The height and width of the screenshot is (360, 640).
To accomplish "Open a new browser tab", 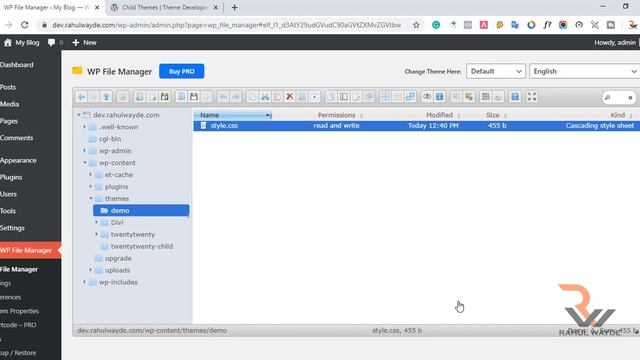I will (234, 7).
